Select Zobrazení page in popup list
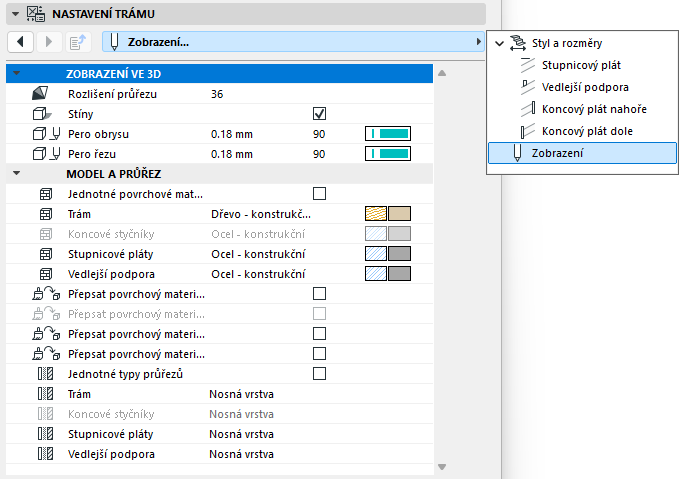Screen dimensions: 681x479 click(582, 153)
